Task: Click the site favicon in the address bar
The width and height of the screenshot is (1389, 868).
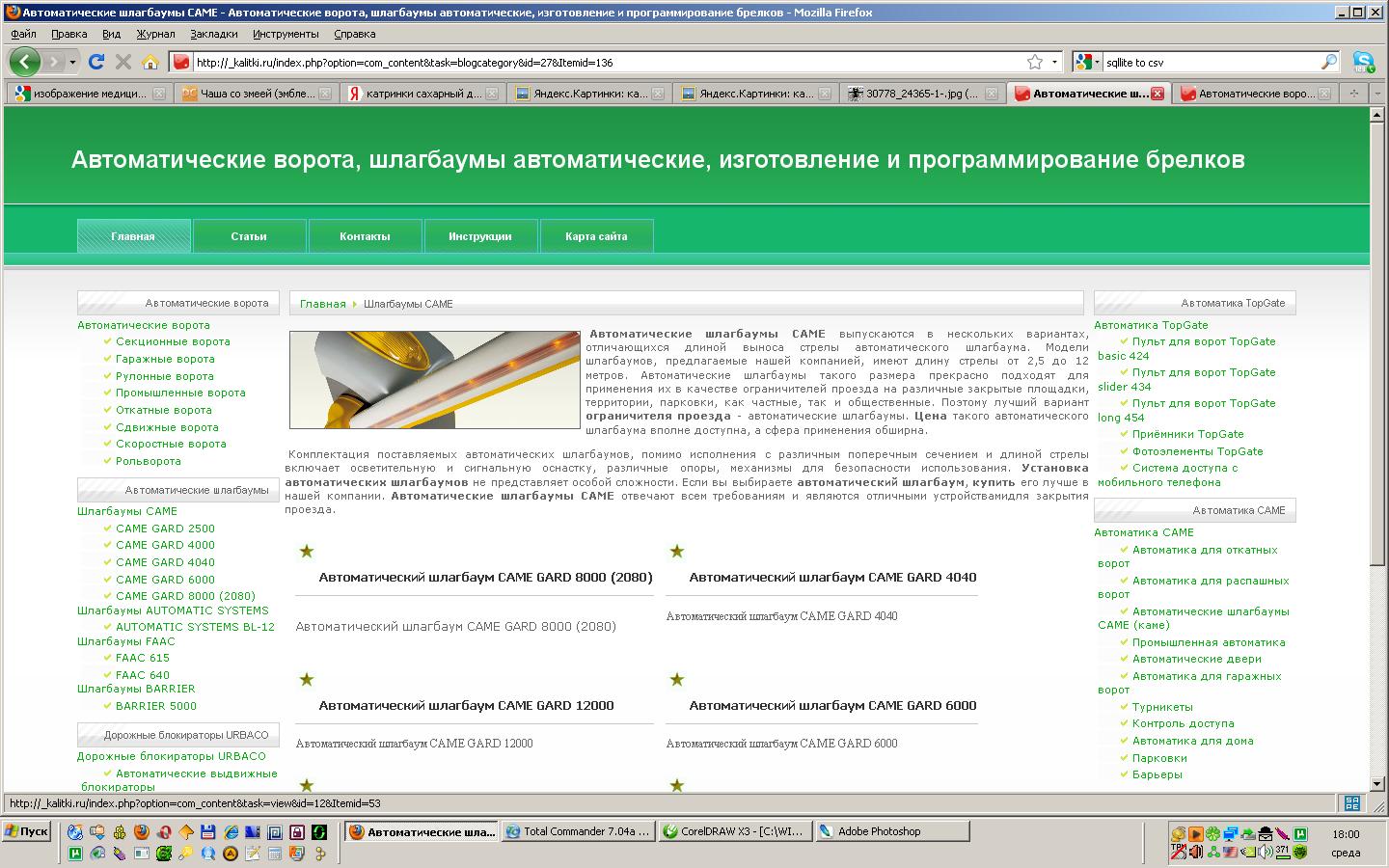Action: (x=181, y=62)
